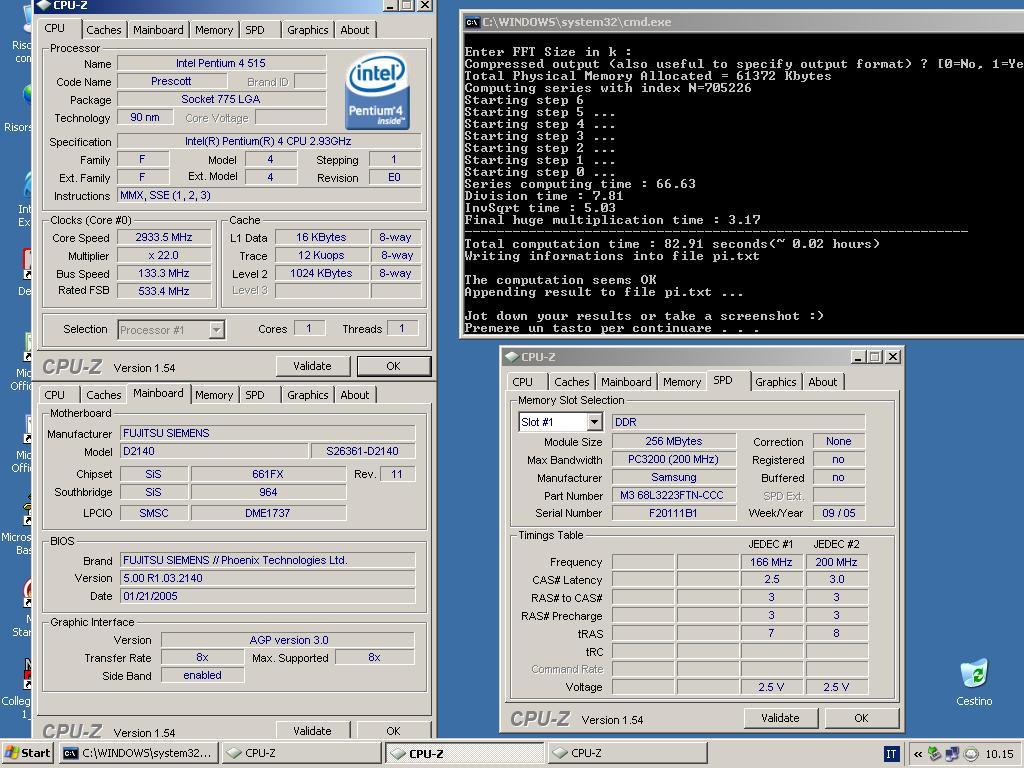
Task: Click Validate in the Mainboard CPU-Z window
Action: pos(312,730)
